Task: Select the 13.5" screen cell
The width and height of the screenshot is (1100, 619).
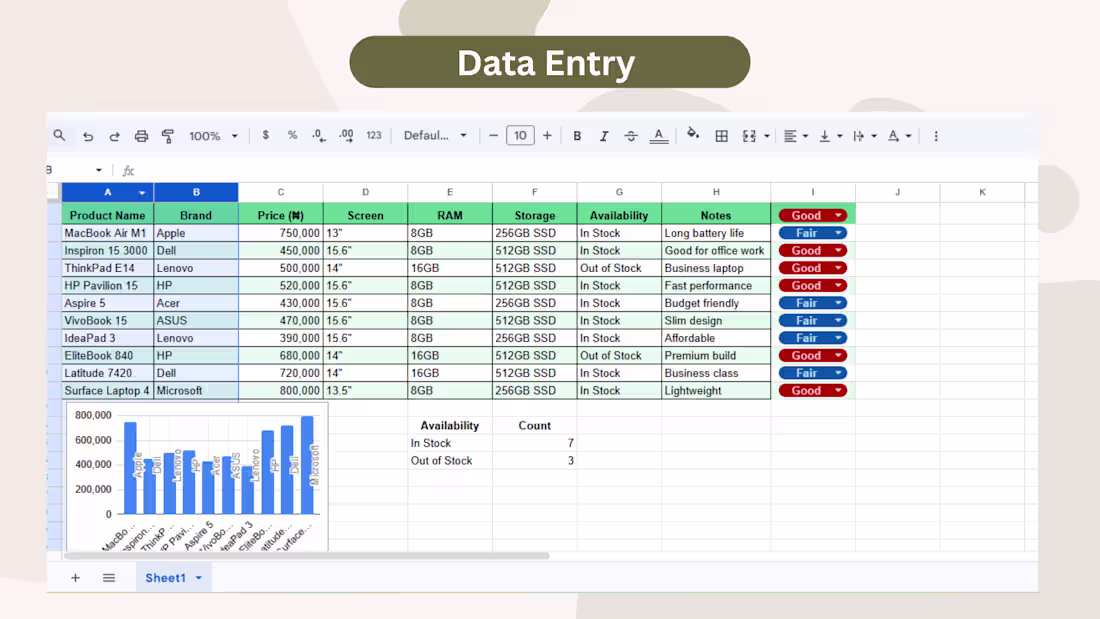Action: (x=365, y=391)
